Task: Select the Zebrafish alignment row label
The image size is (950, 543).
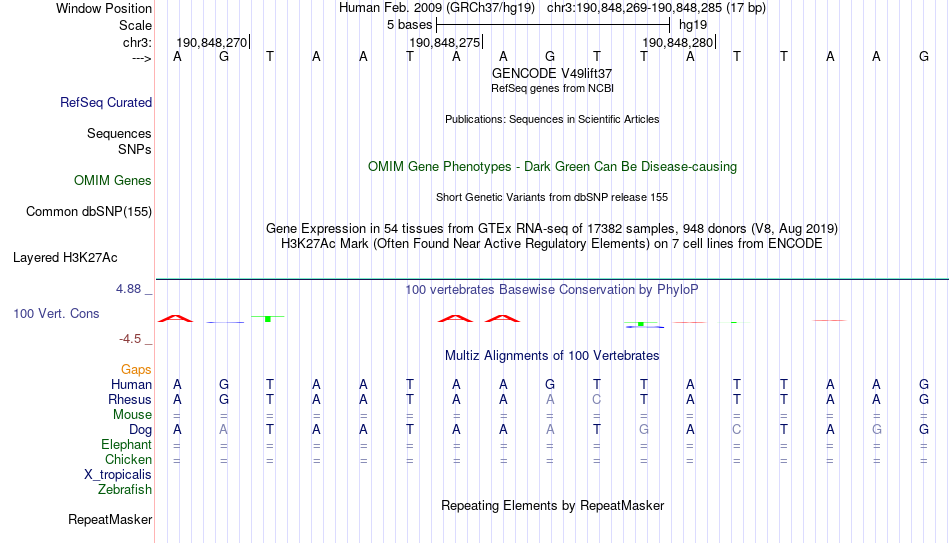Action: click(125, 490)
